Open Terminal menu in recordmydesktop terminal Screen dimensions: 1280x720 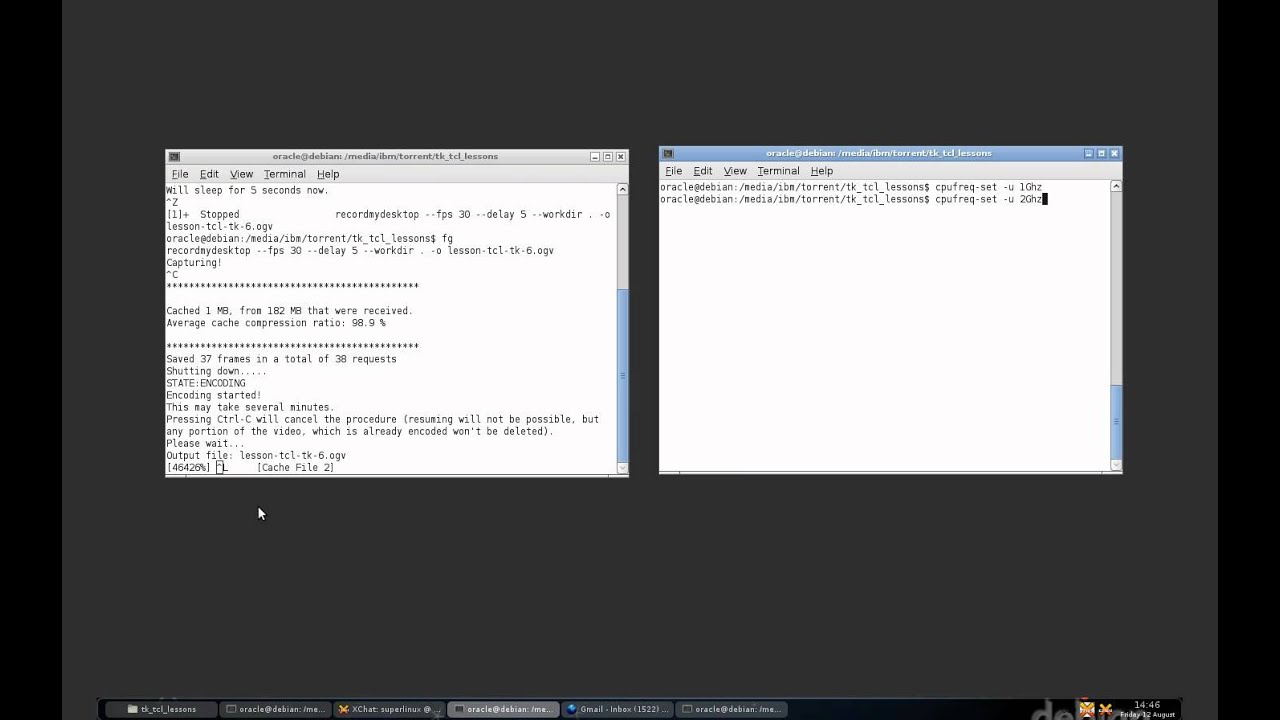point(284,174)
